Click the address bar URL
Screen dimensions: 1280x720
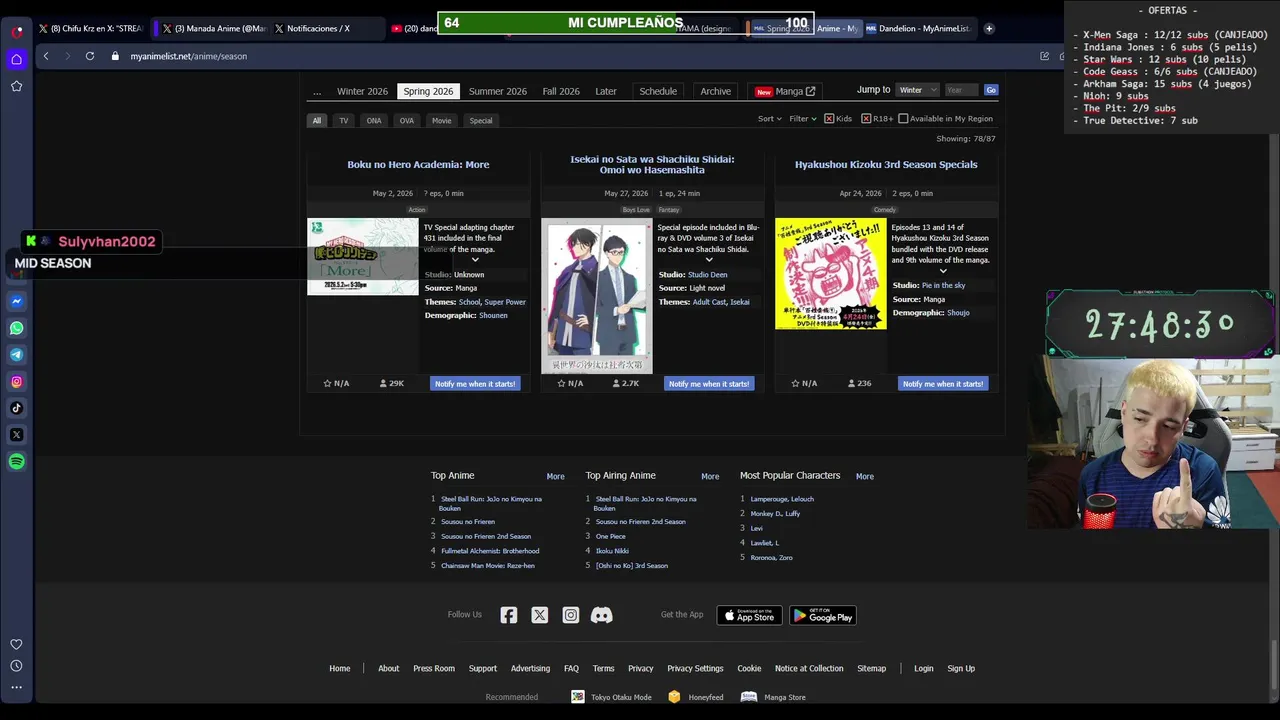coord(189,56)
